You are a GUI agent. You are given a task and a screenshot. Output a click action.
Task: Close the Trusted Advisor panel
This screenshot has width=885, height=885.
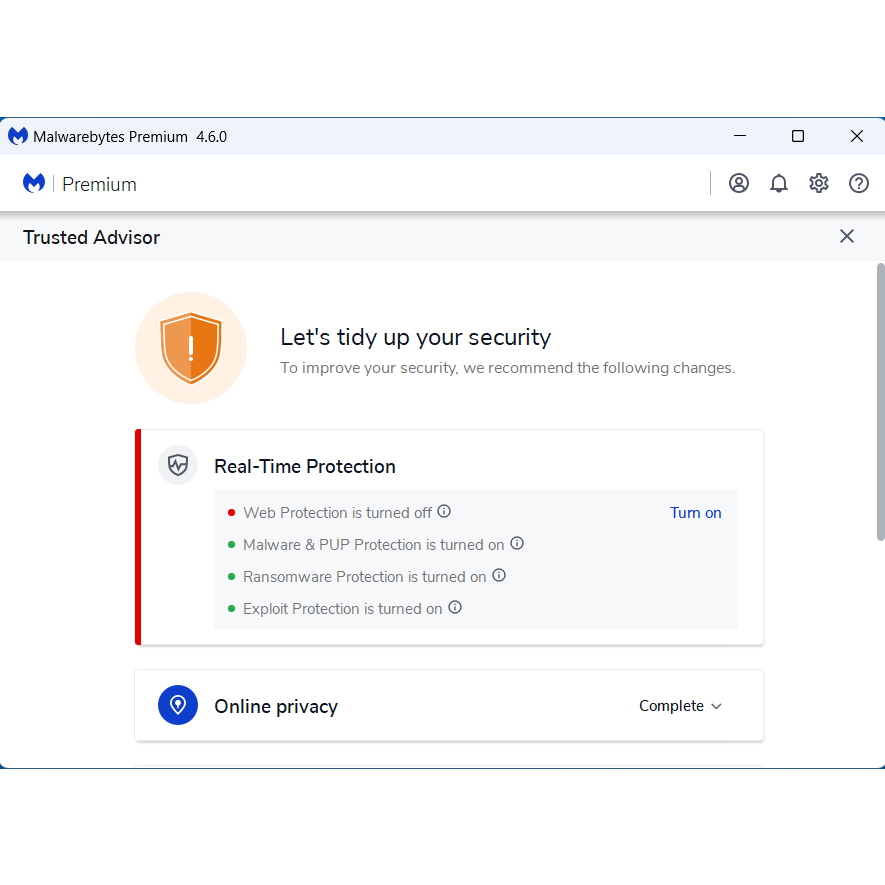pyautogui.click(x=847, y=236)
